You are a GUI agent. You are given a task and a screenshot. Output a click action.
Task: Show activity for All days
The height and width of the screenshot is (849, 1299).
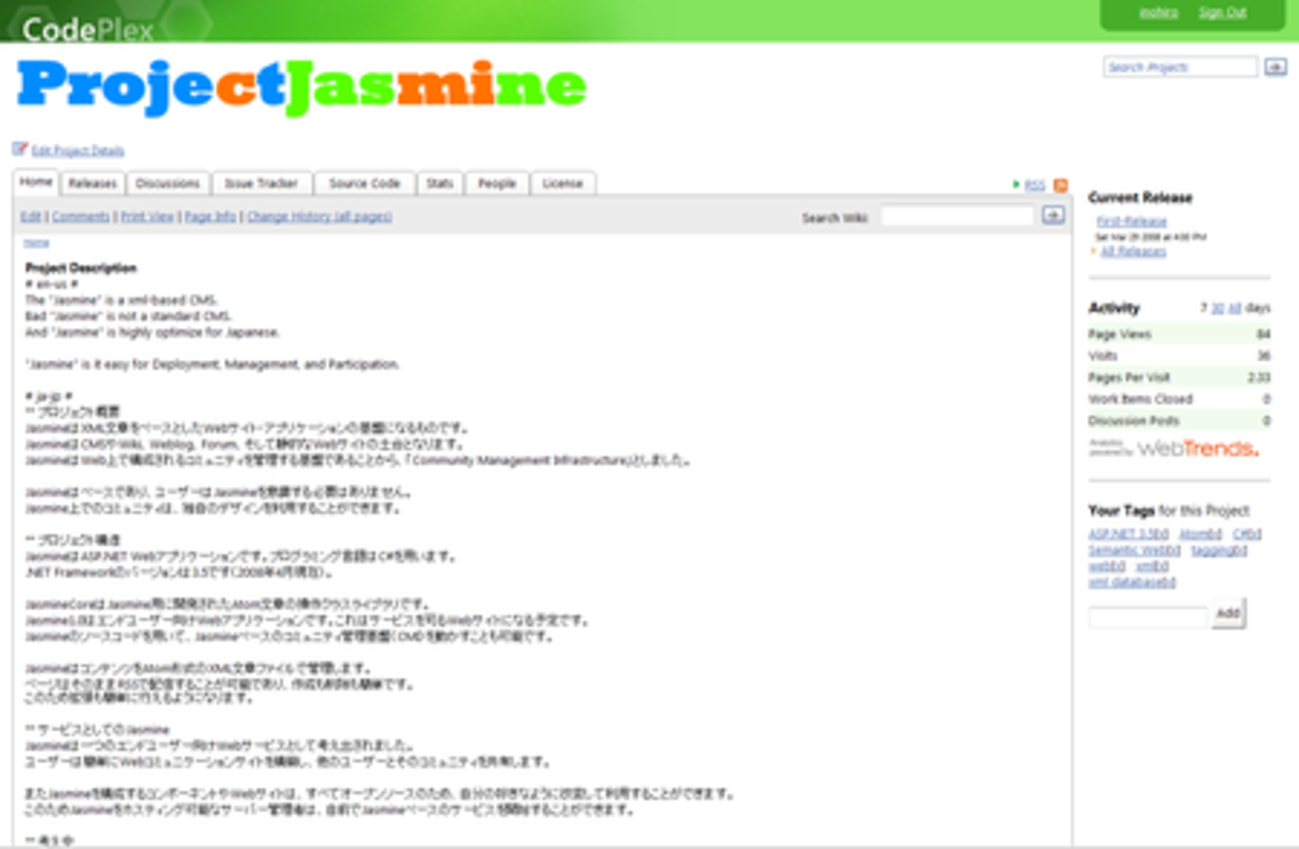click(1234, 308)
